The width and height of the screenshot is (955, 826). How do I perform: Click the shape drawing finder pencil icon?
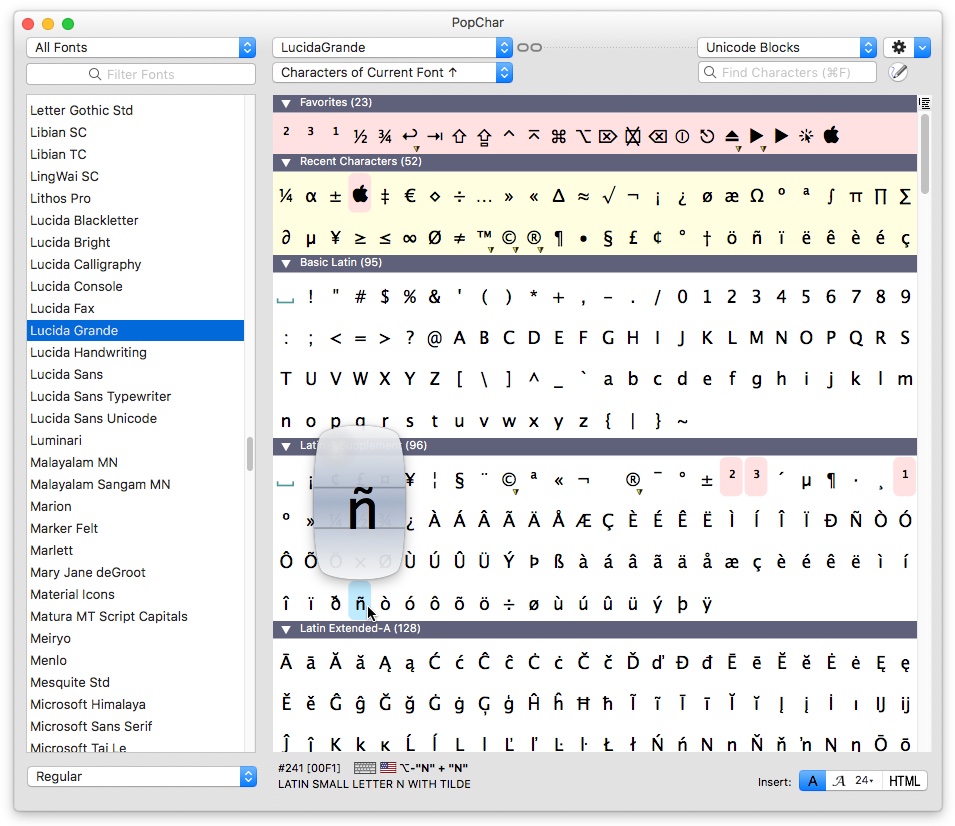tap(898, 72)
